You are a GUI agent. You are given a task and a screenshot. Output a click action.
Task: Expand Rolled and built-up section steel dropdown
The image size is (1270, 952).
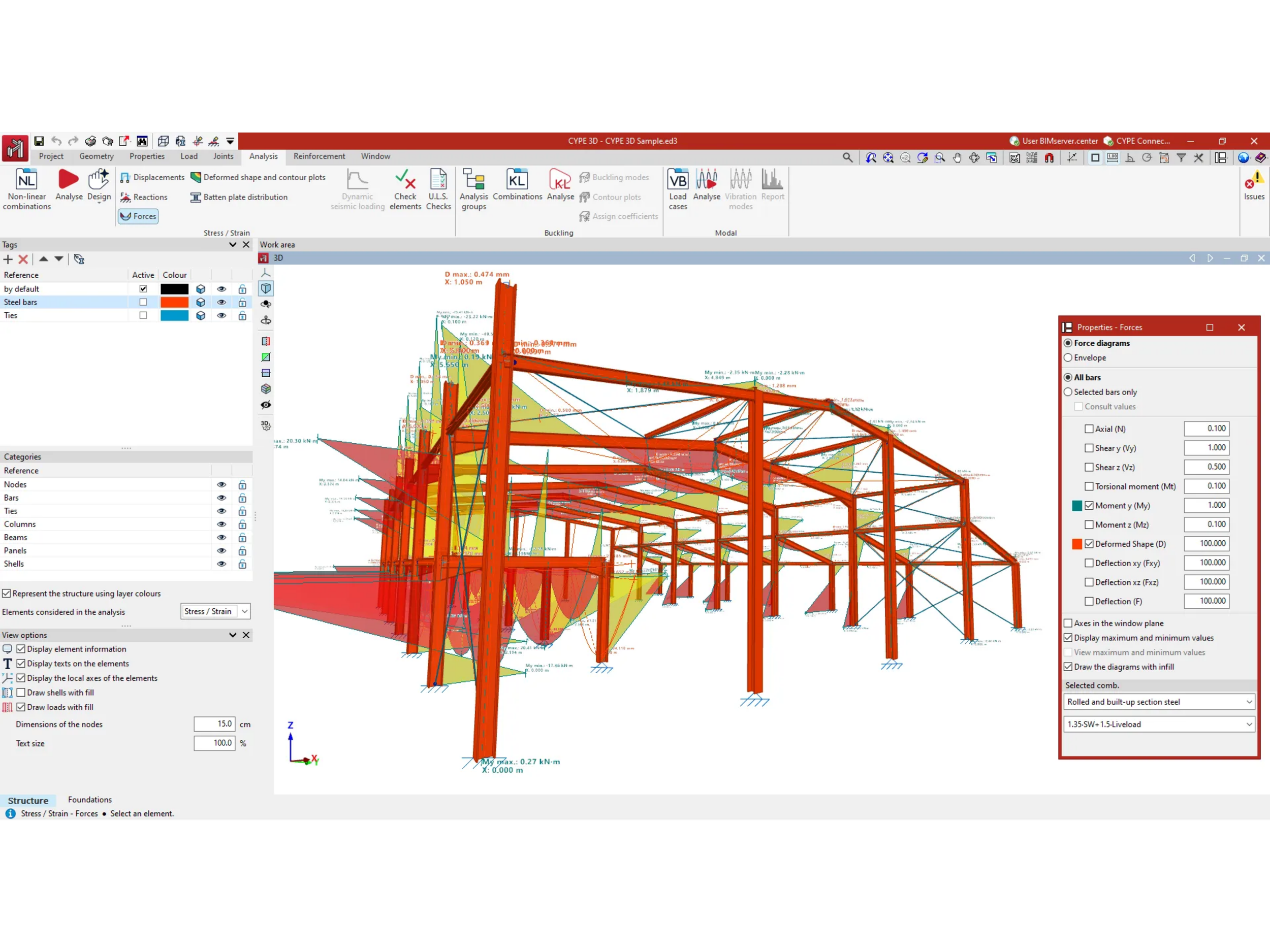[1159, 702]
